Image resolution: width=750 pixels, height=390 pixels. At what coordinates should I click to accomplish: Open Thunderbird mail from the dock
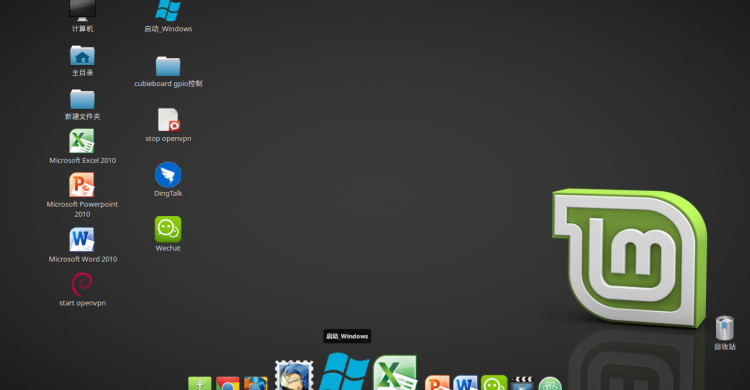pos(294,375)
